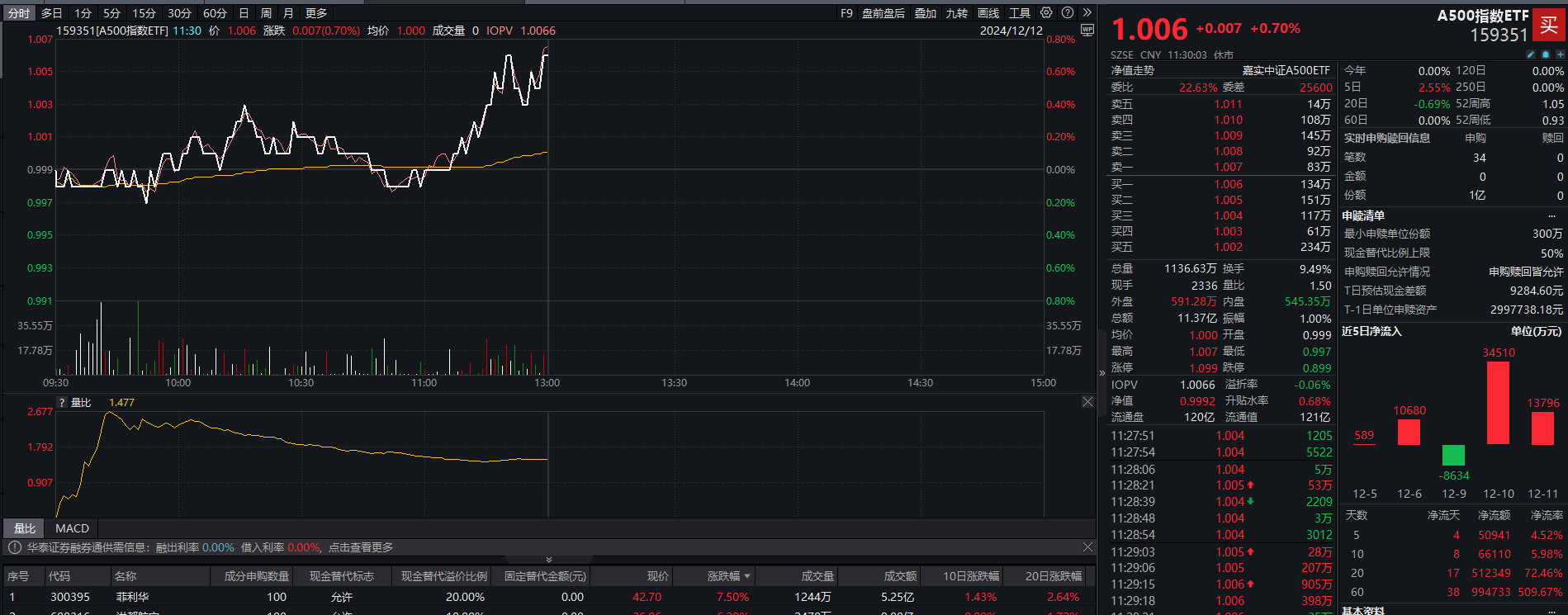1568x615 pixels.
Task: Collapse the panel via double-down chevron
Action: tap(549, 560)
